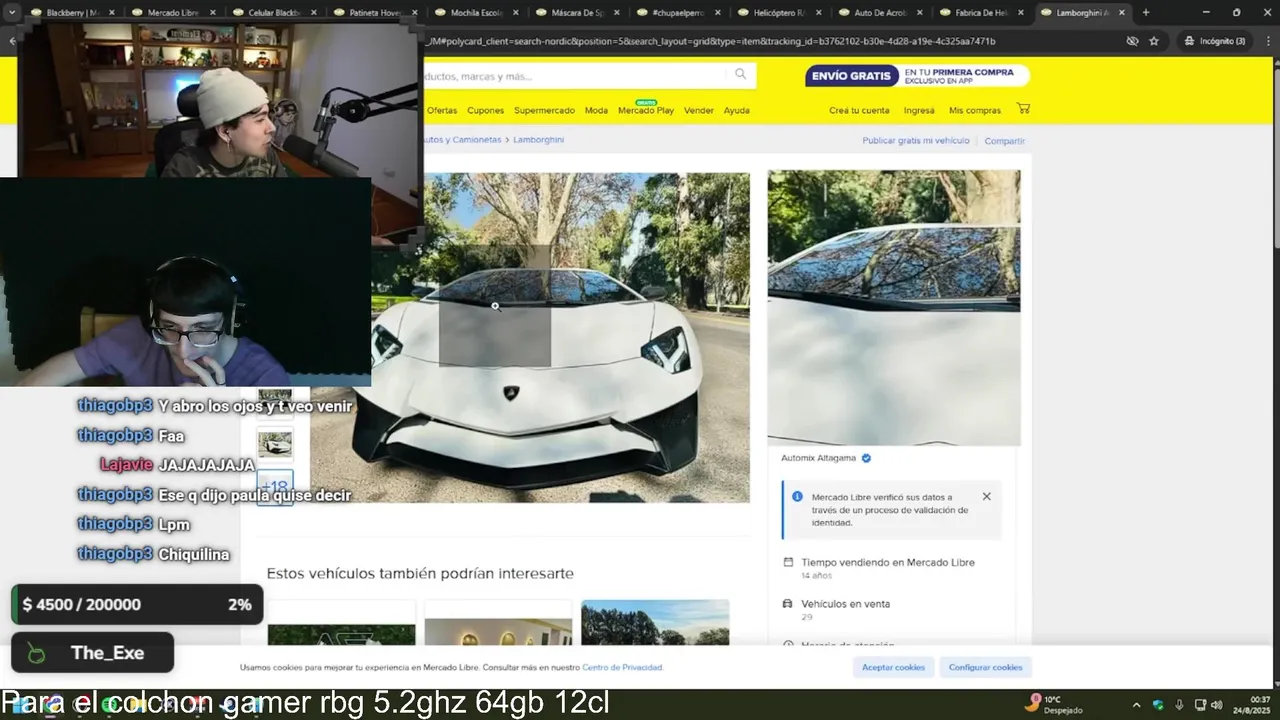This screenshot has width=1280, height=720.
Task: Open a new browser tab with plus icon
Action: pyautogui.click(x=1146, y=13)
